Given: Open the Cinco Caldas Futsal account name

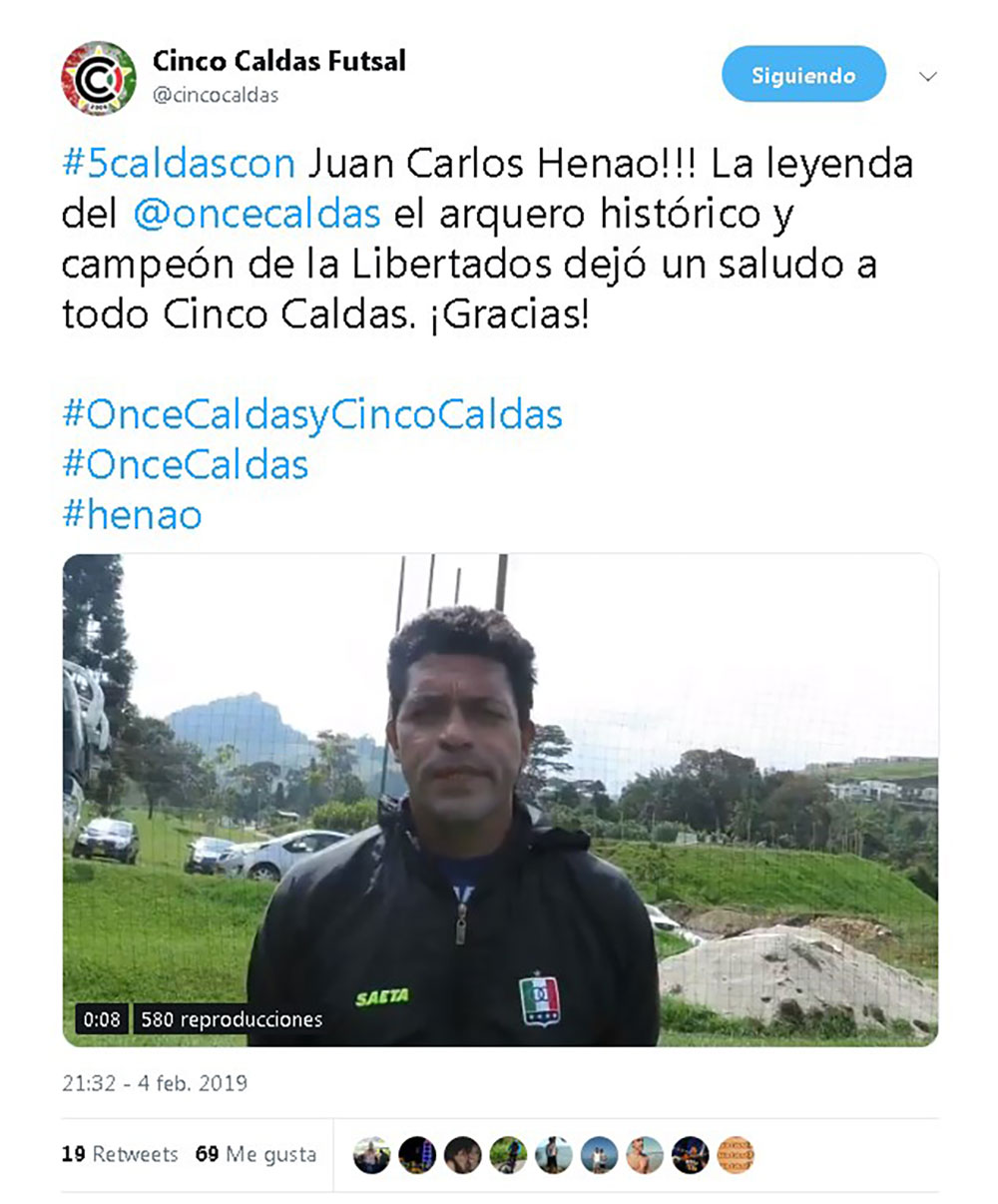Looking at the screenshot, I should coord(279,61).
